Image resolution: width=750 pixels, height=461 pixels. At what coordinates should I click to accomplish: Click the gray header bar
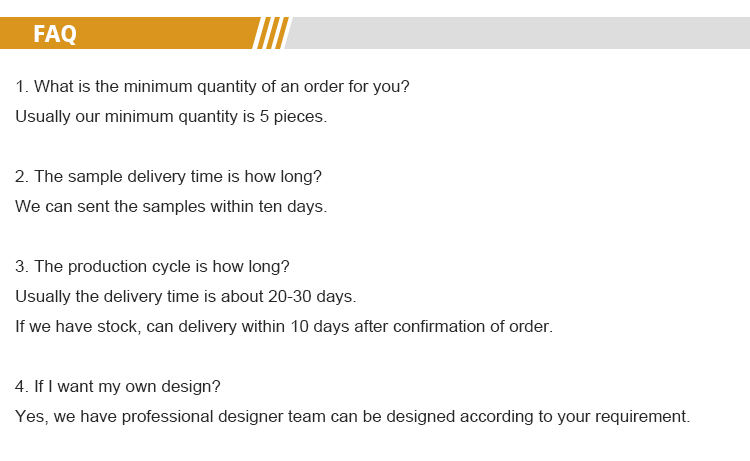coord(520,33)
